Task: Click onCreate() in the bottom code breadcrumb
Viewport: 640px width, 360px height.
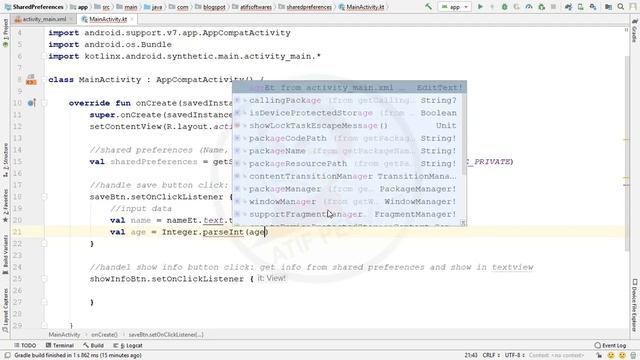Action: pyautogui.click(x=104, y=334)
